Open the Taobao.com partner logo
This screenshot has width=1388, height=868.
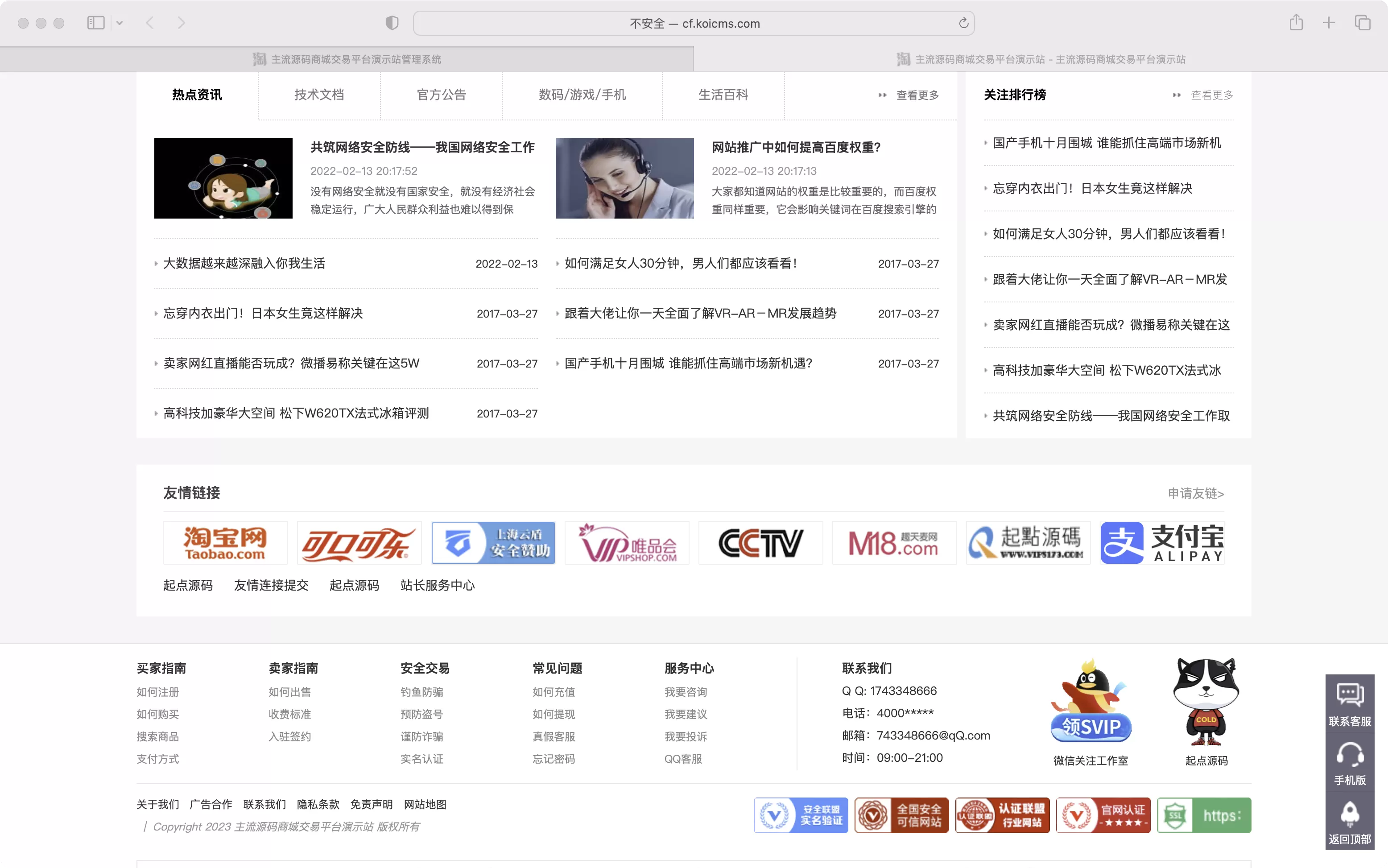226,543
